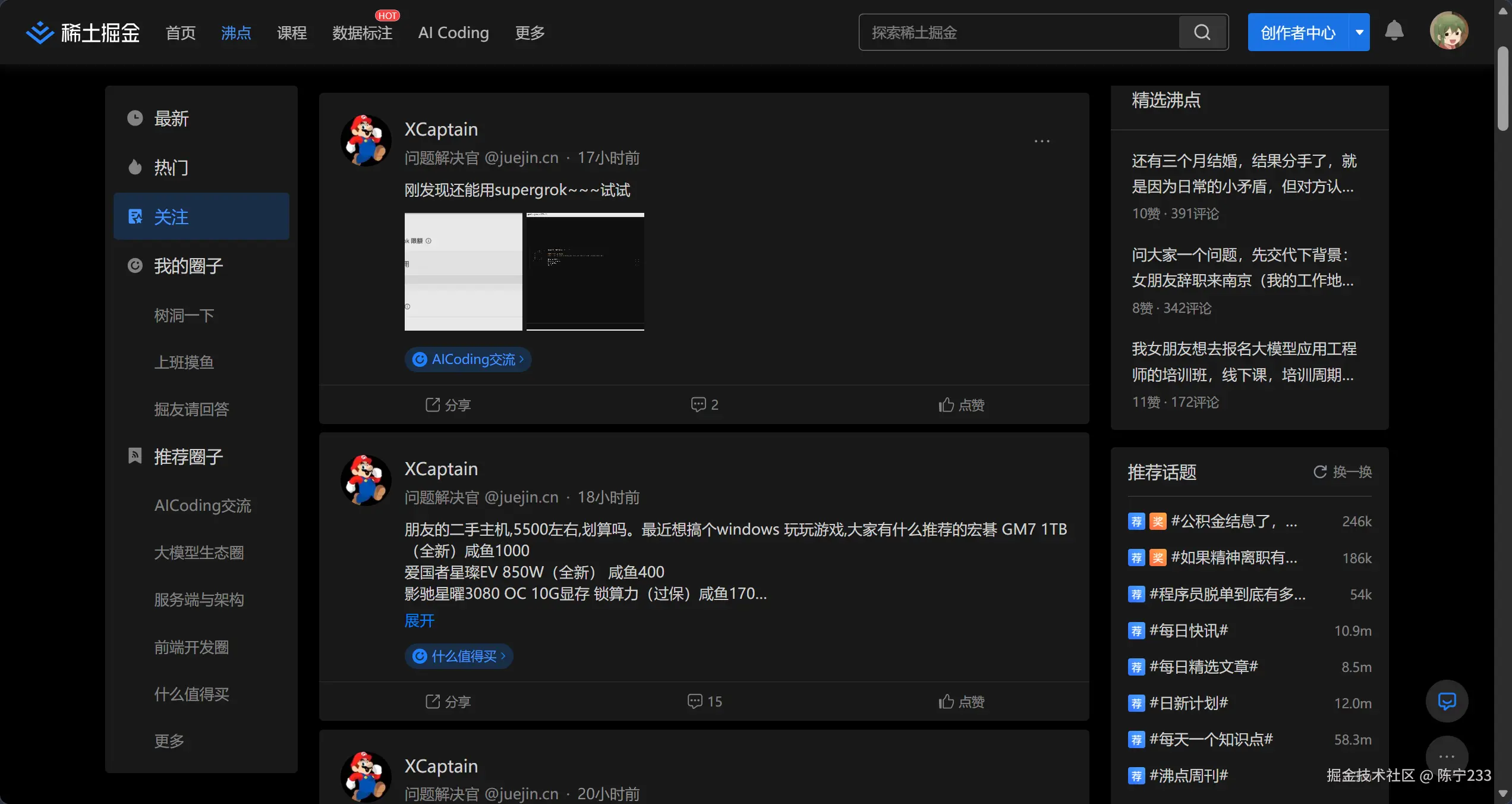Expand 更多 at sidebar bottom
1512x804 pixels.
point(169,741)
